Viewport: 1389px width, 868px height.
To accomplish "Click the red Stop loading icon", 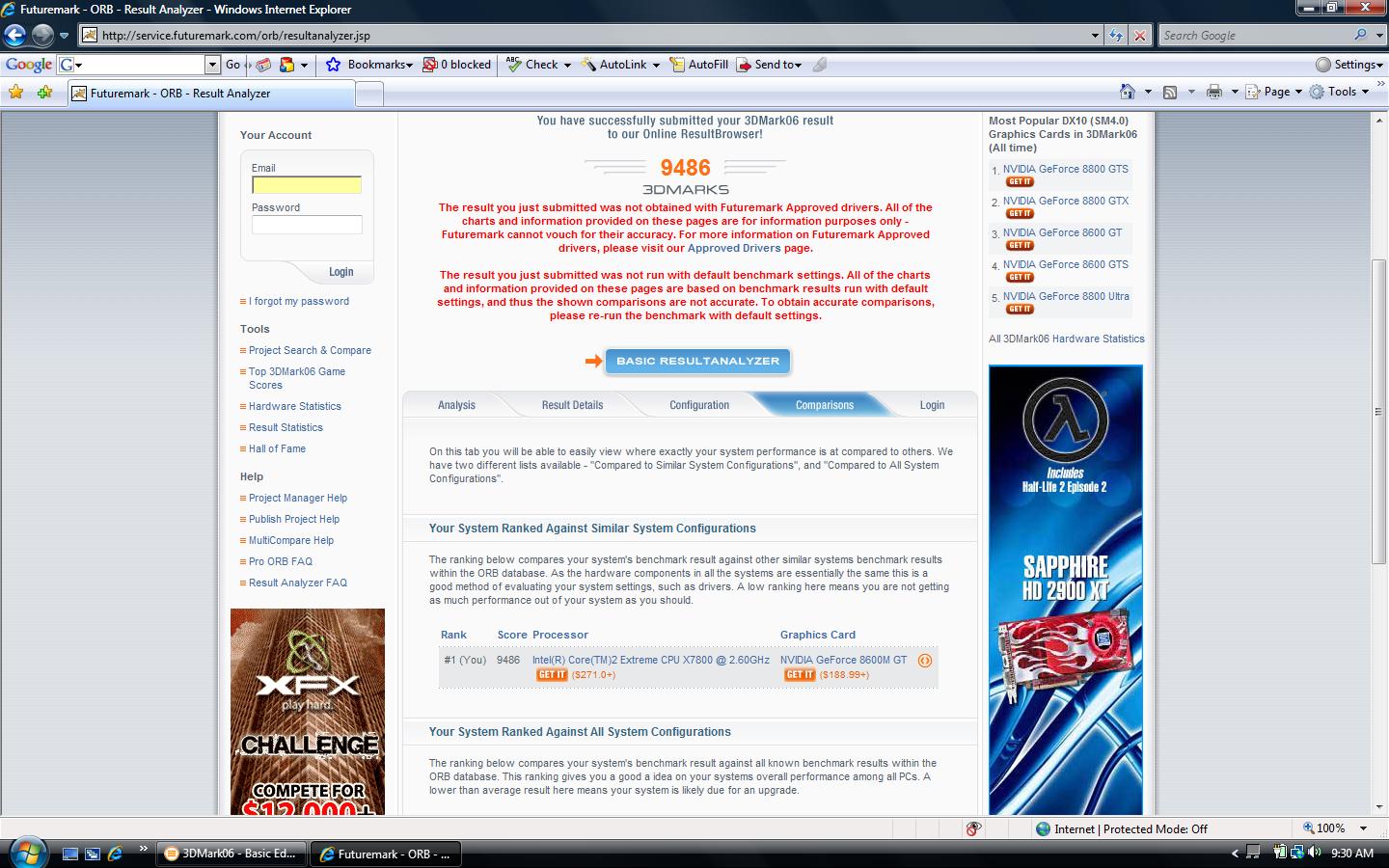I will click(1140, 36).
